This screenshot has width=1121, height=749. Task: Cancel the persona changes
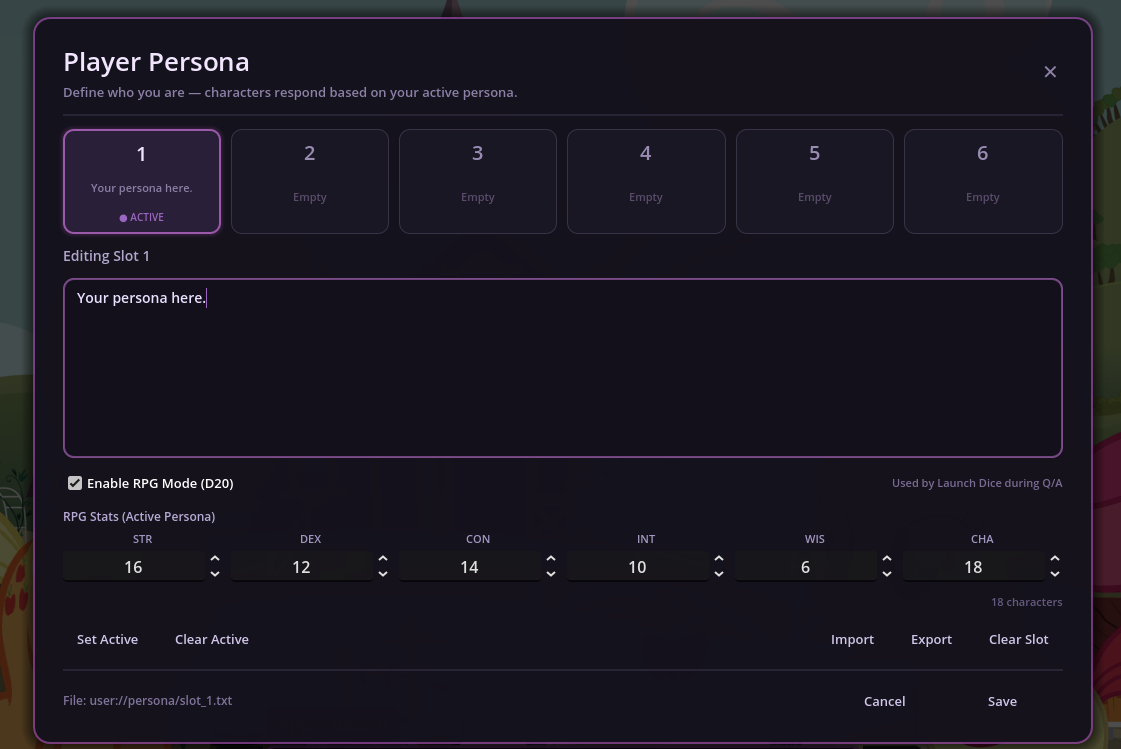click(x=884, y=701)
